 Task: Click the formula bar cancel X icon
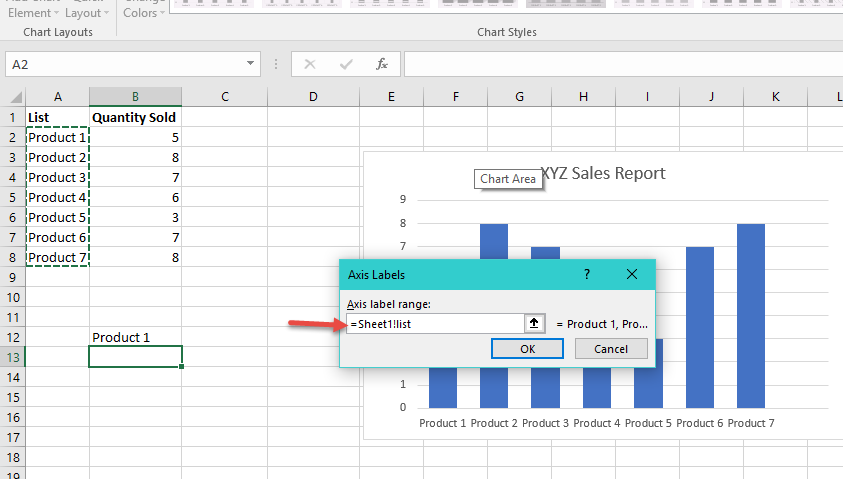[x=310, y=65]
